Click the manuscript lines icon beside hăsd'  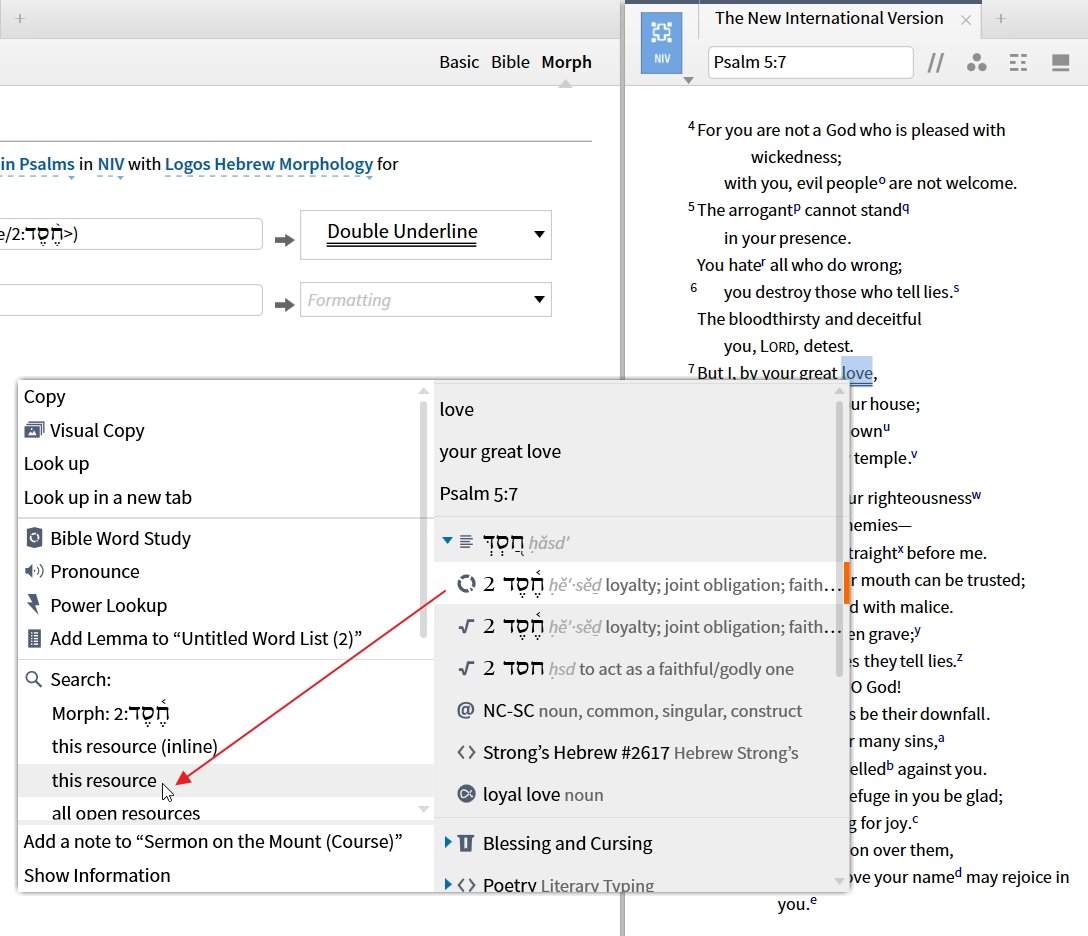[466, 541]
